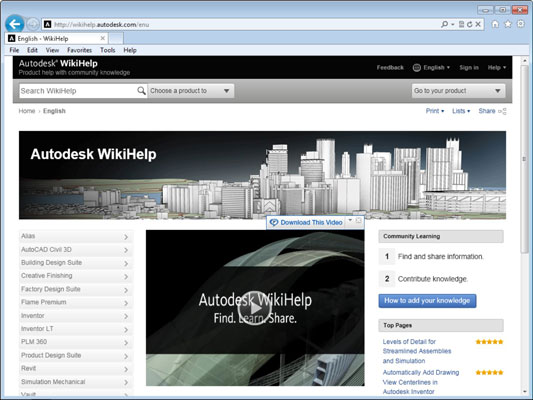533x400 pixels.
Task: Click Download This Video link
Action: tap(311, 222)
